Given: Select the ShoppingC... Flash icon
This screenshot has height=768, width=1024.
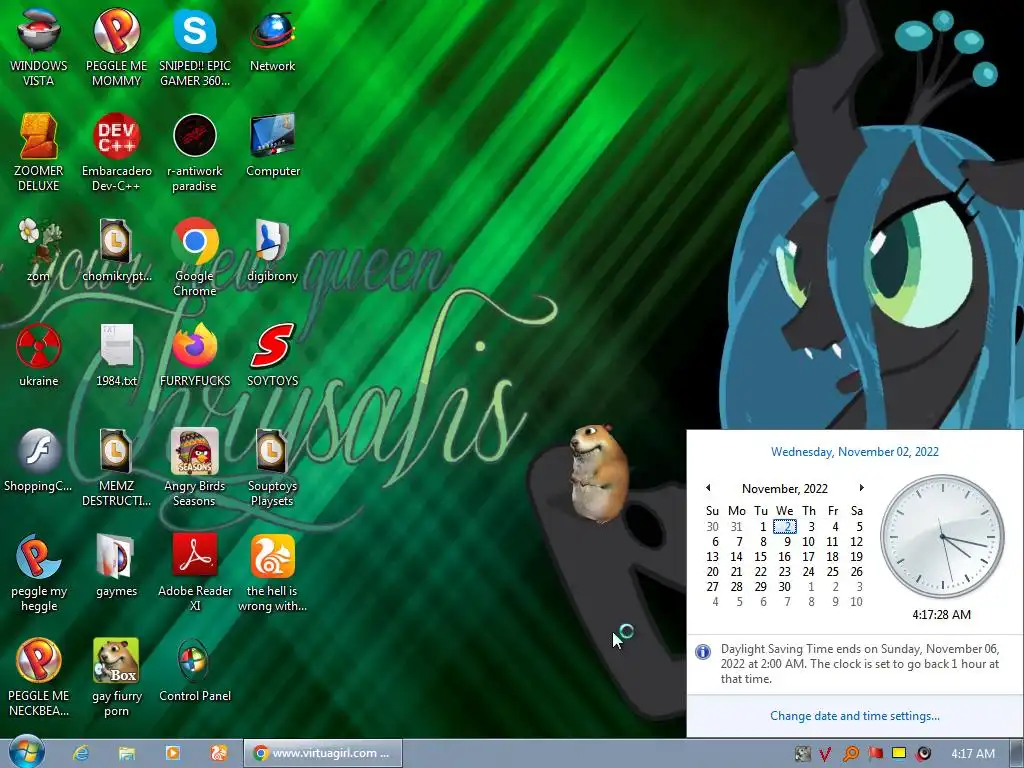Looking at the screenshot, I should click(x=39, y=460).
